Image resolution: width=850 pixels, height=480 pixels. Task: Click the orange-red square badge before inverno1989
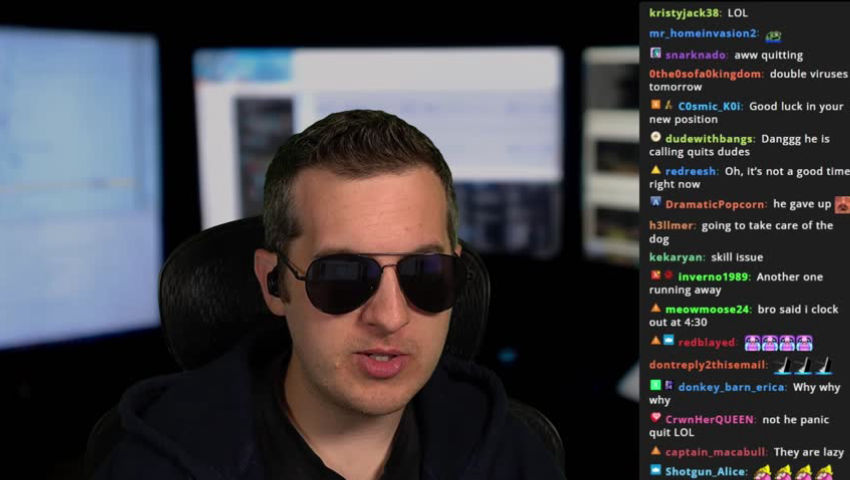point(655,275)
